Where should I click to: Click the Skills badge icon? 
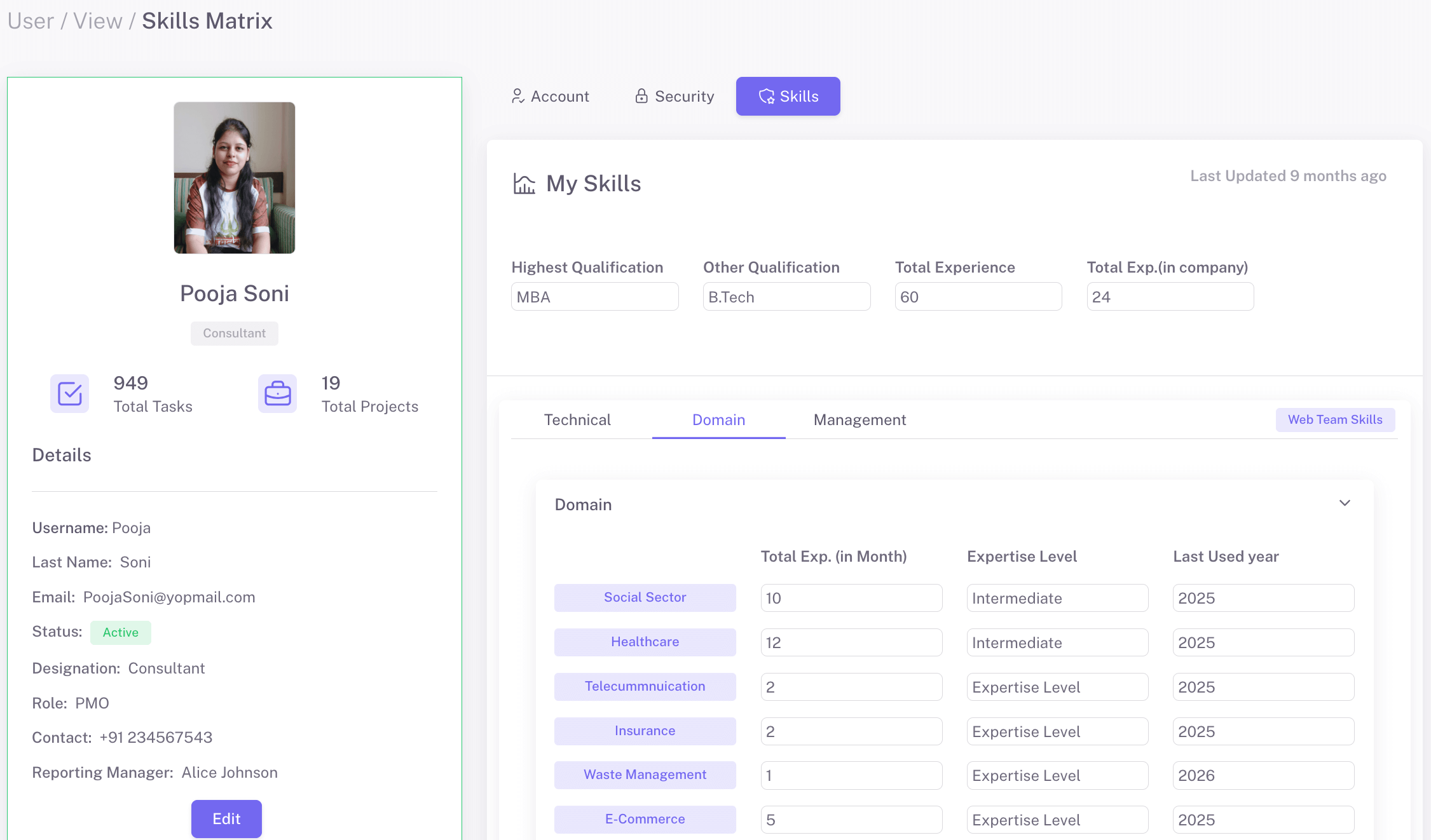tap(767, 97)
